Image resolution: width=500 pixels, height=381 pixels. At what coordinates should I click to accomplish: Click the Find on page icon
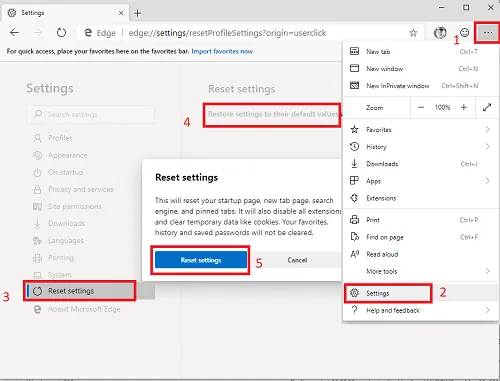pyautogui.click(x=354, y=237)
